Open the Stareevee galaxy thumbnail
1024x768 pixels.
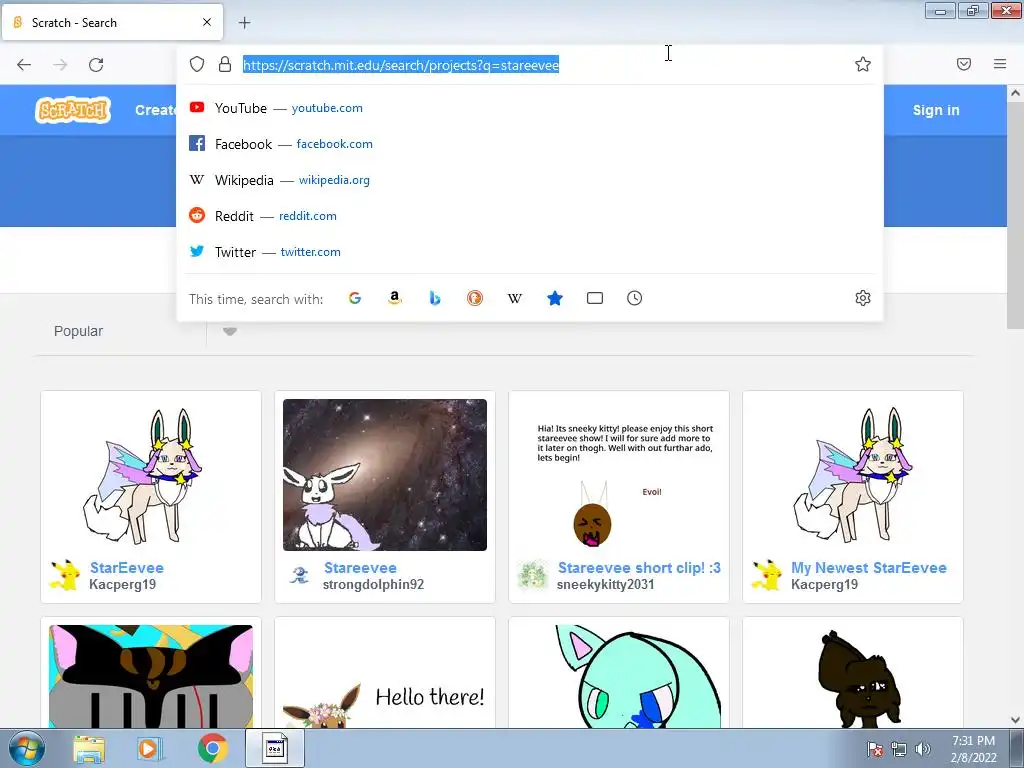coord(385,475)
